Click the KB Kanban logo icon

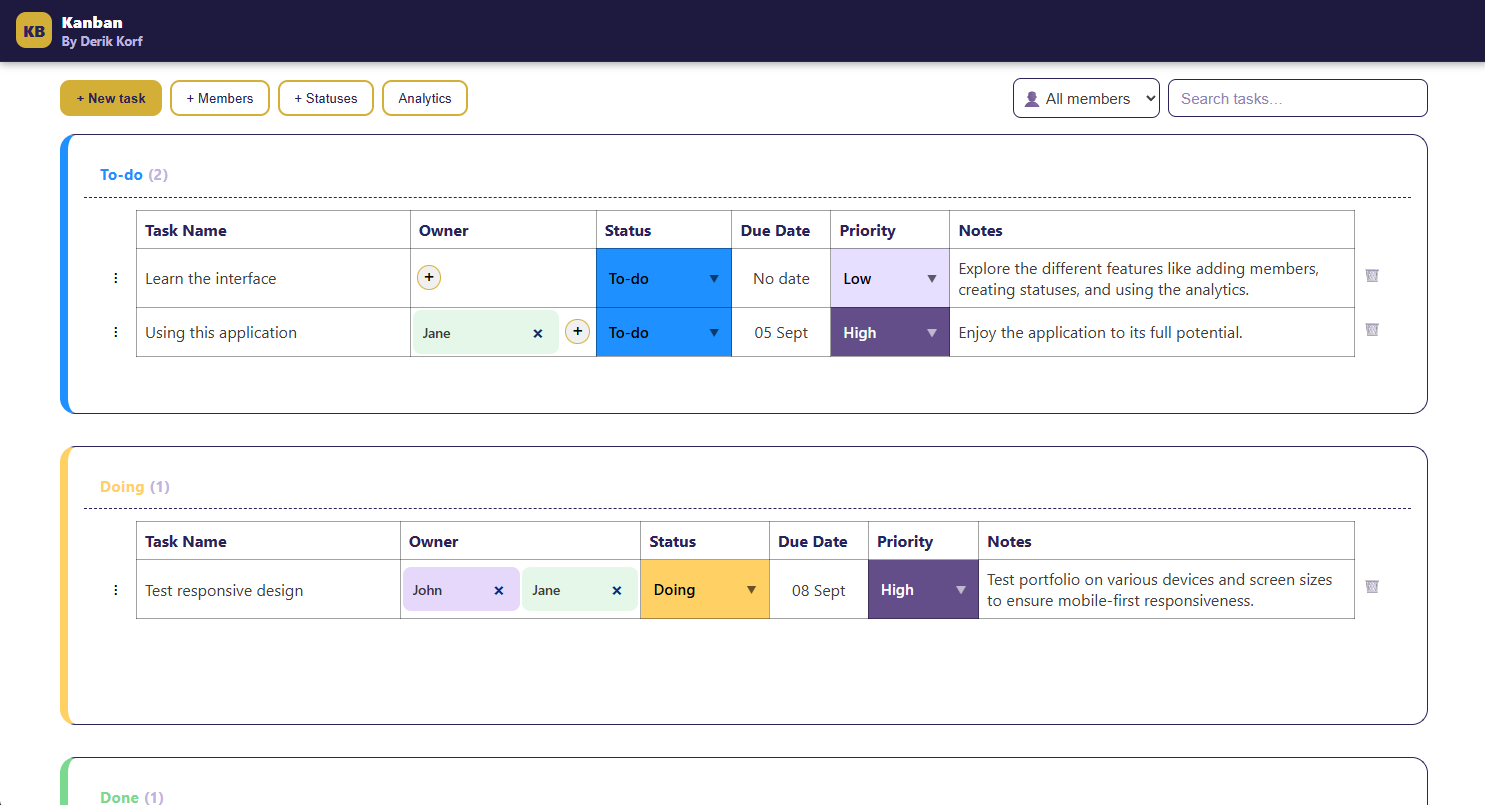tap(34, 30)
